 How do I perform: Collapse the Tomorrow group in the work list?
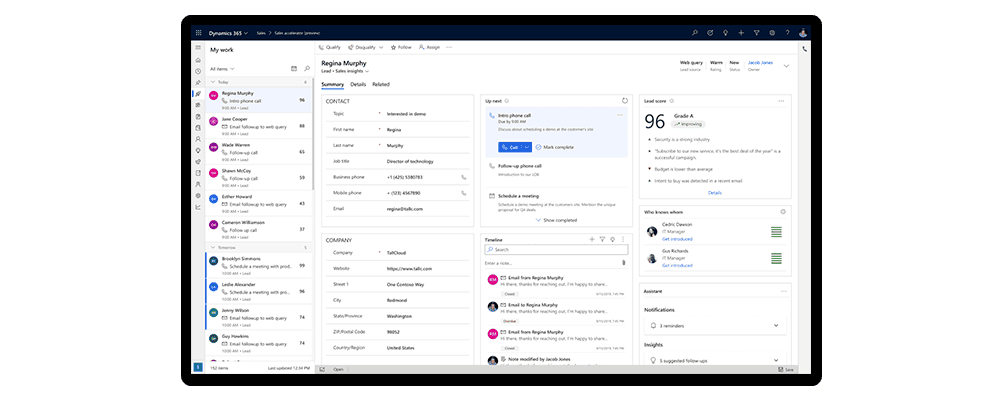tap(213, 247)
